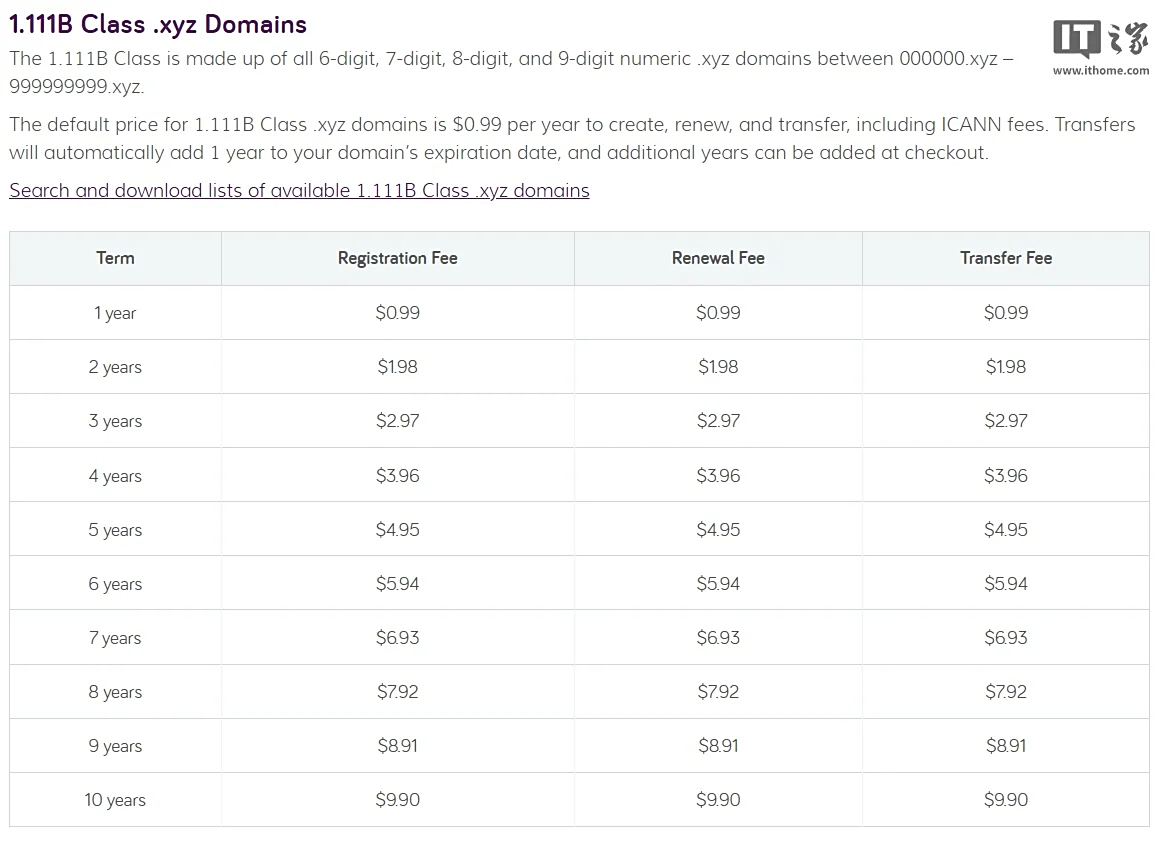Image resolution: width=1167 pixels, height=850 pixels.
Task: Click the 9 years term cell
Action: coord(115,746)
